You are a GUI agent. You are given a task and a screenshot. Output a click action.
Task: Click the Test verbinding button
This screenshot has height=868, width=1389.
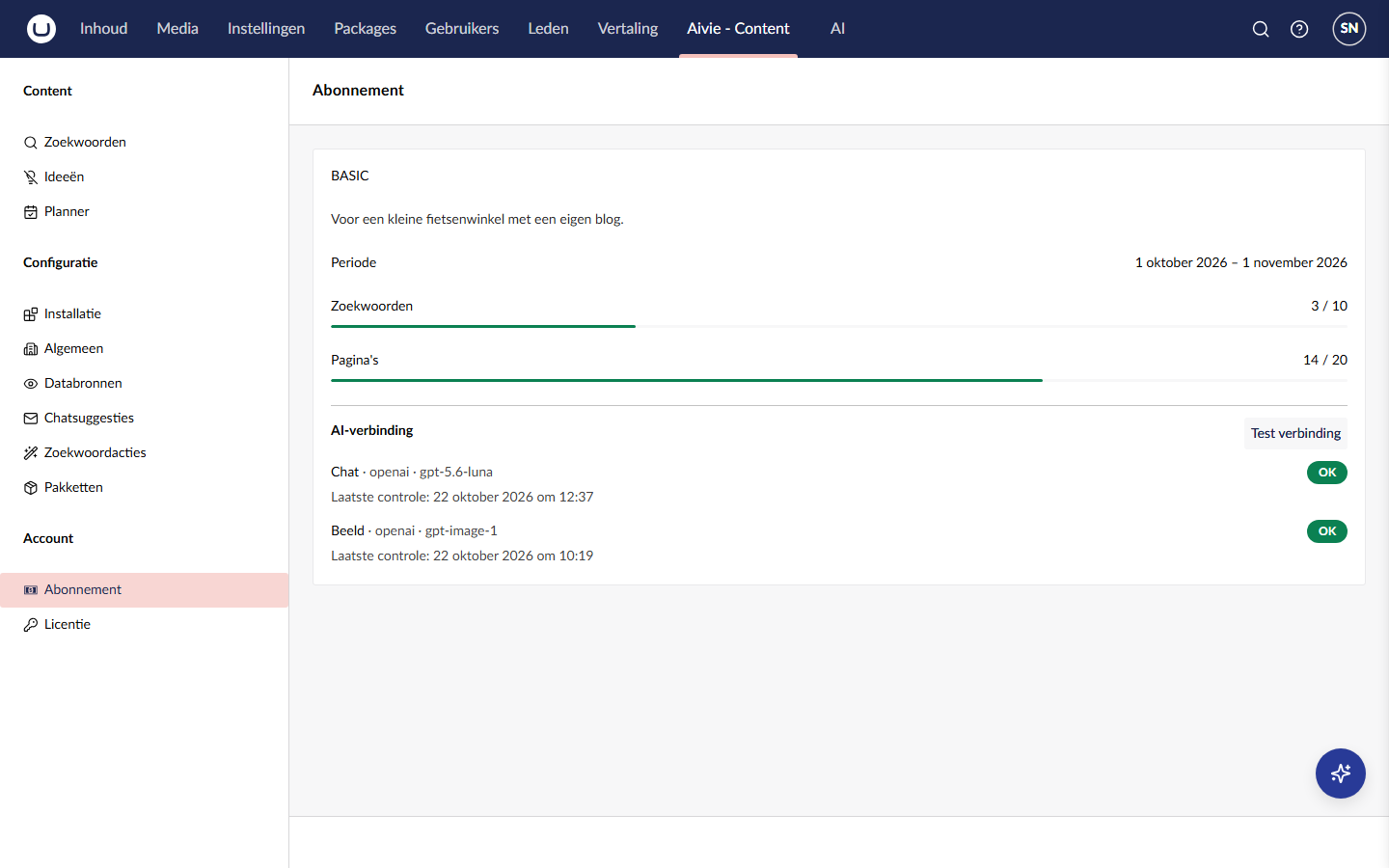pos(1295,434)
